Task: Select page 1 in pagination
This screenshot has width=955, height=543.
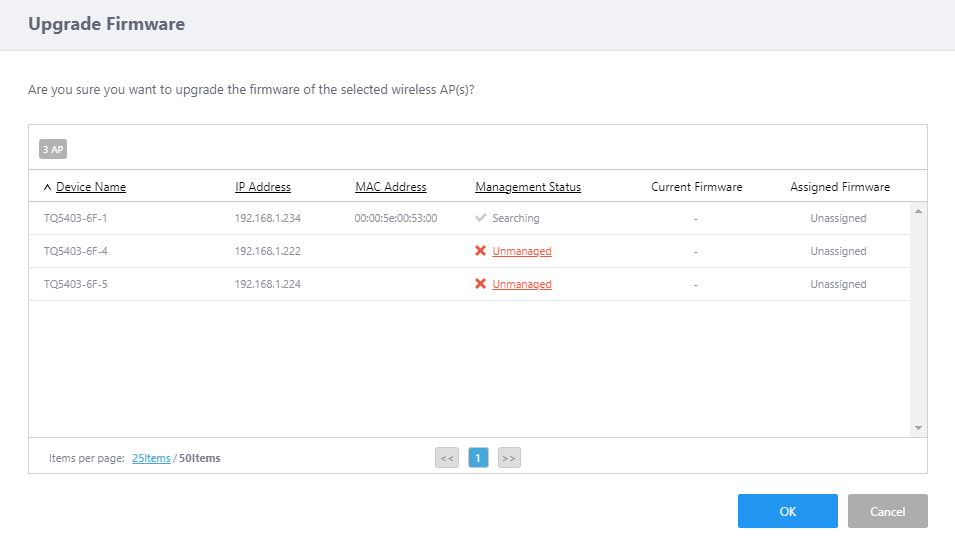Action: point(478,458)
